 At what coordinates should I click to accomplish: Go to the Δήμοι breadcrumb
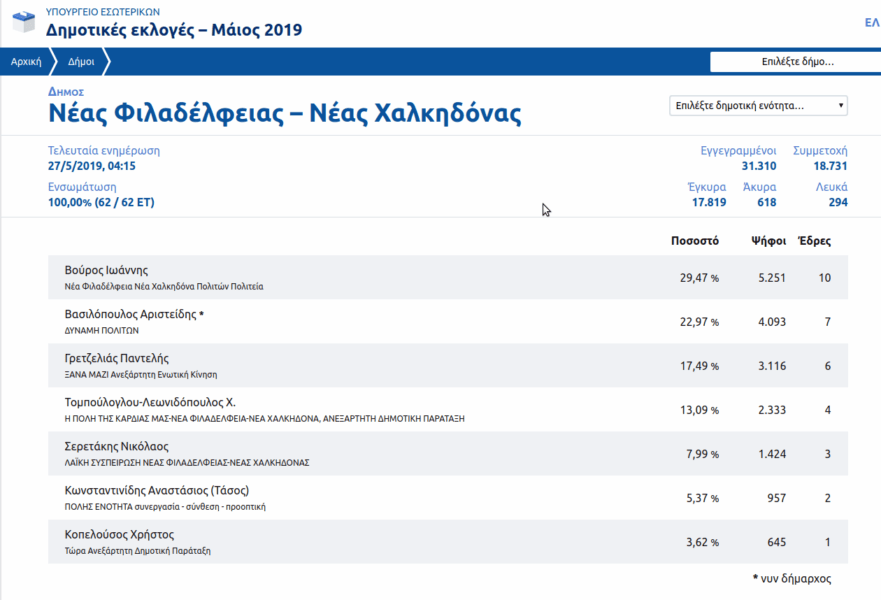coord(81,62)
